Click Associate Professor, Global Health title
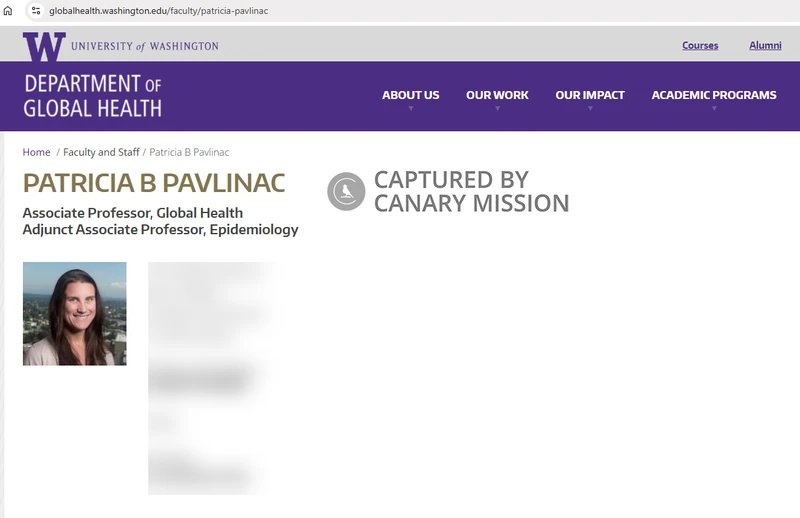This screenshot has height=518, width=800. pos(133,213)
